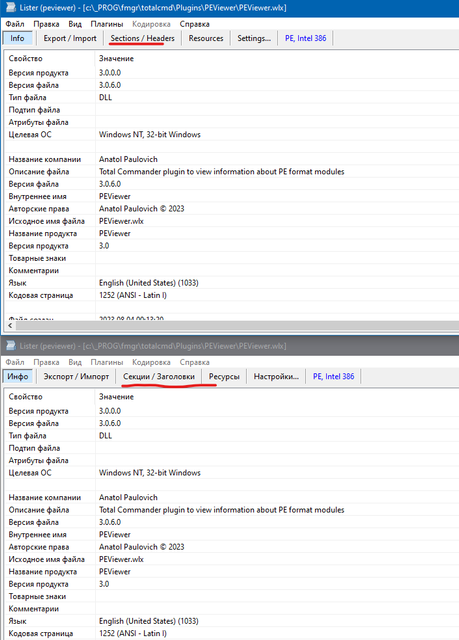Image resolution: width=459 pixels, height=640 pixels.
Task: Select Кодовая страница row in upper window
Action: coord(232,295)
